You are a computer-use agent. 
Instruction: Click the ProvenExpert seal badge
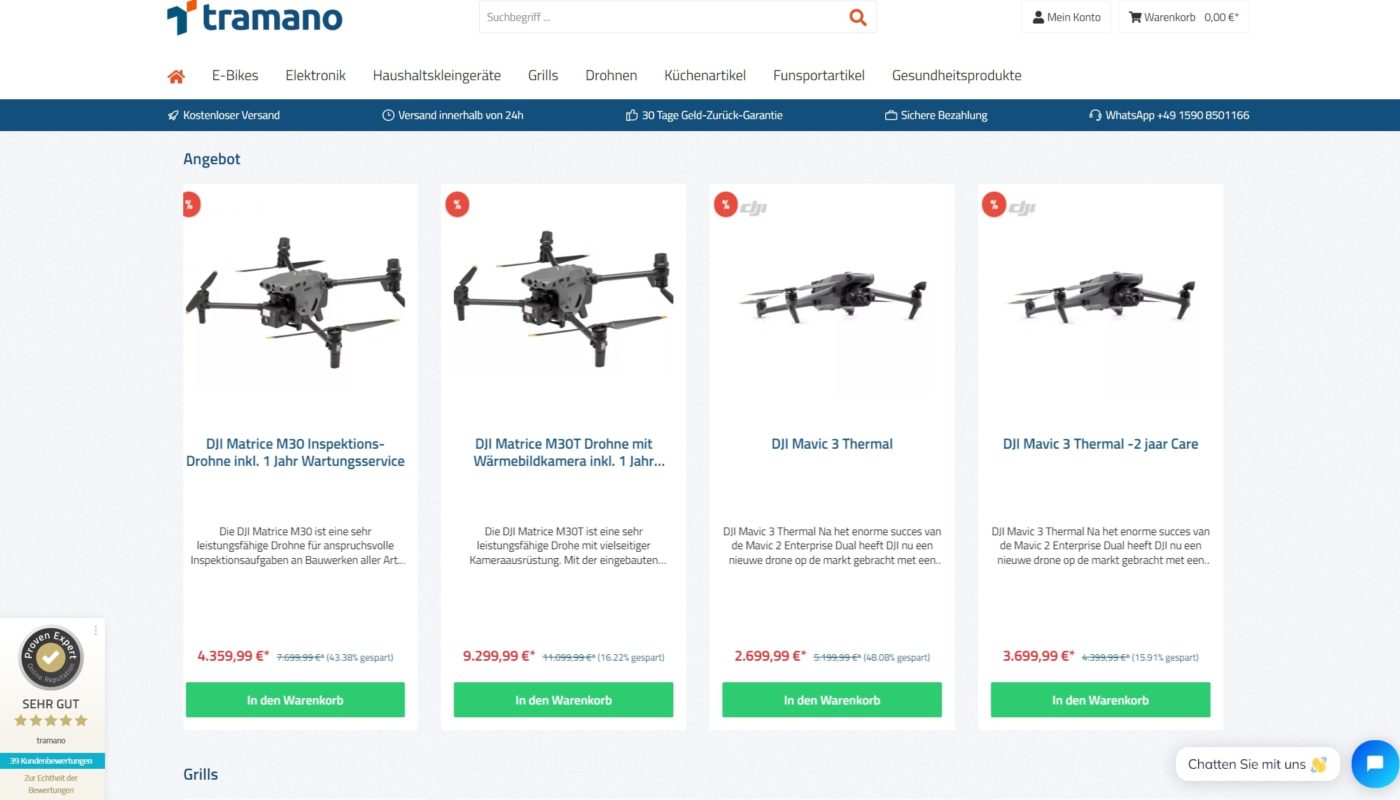pos(51,658)
